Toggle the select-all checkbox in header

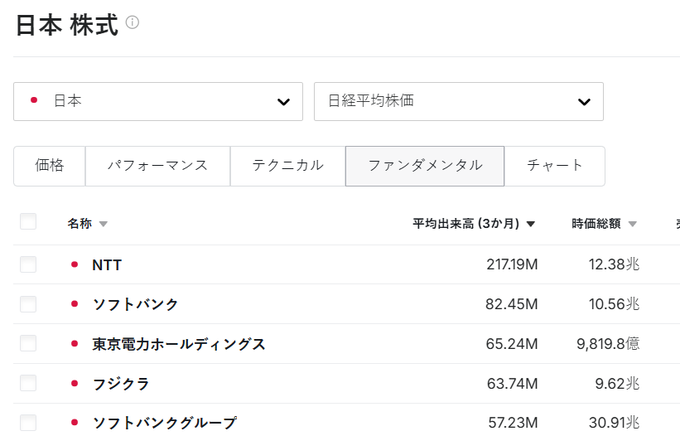coord(28,222)
